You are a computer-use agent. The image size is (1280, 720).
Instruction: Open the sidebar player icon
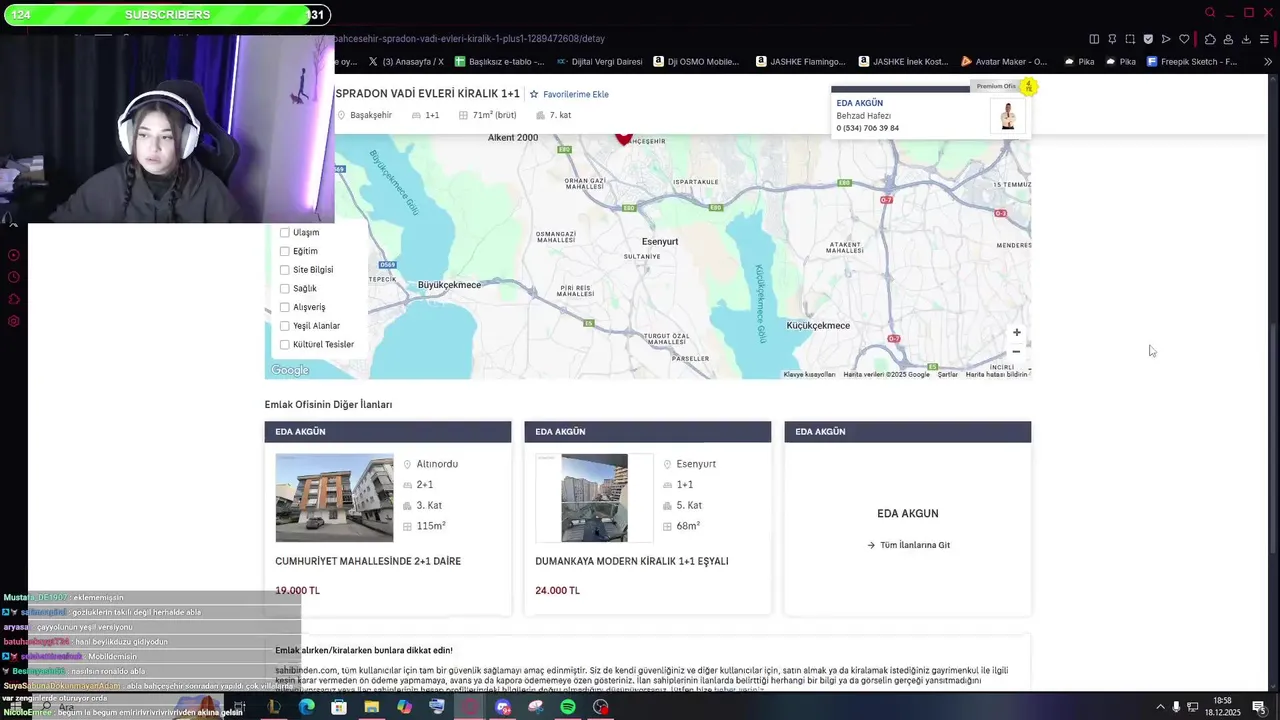[13, 255]
